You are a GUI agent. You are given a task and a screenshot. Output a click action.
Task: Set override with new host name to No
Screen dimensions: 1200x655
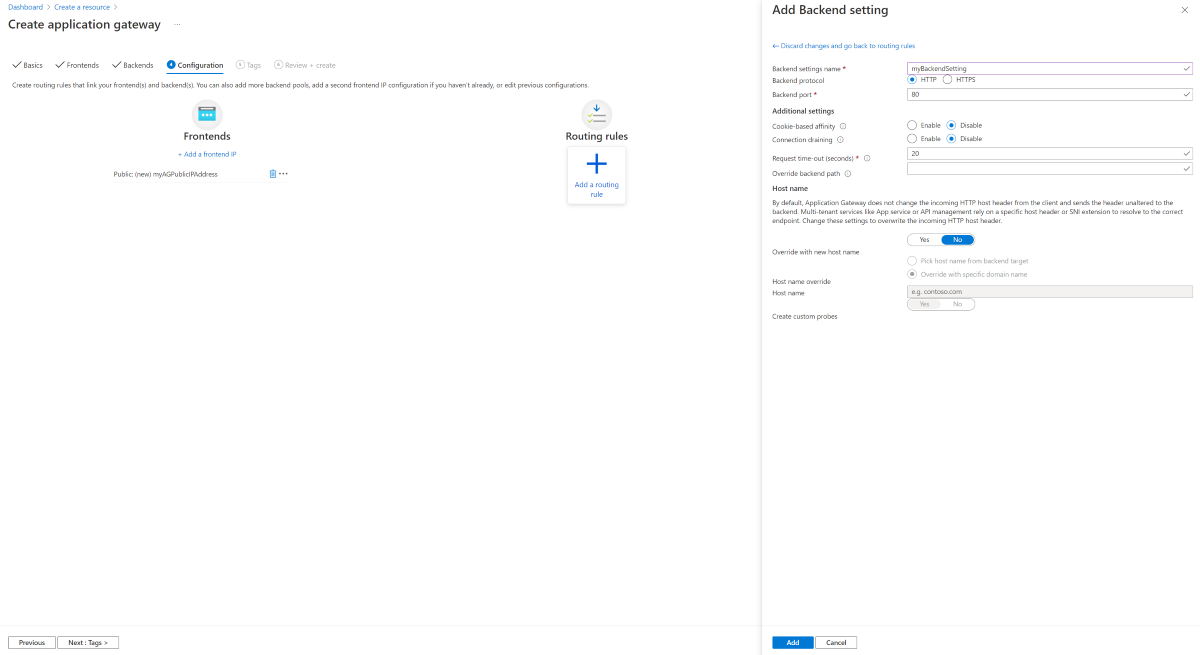pos(957,240)
